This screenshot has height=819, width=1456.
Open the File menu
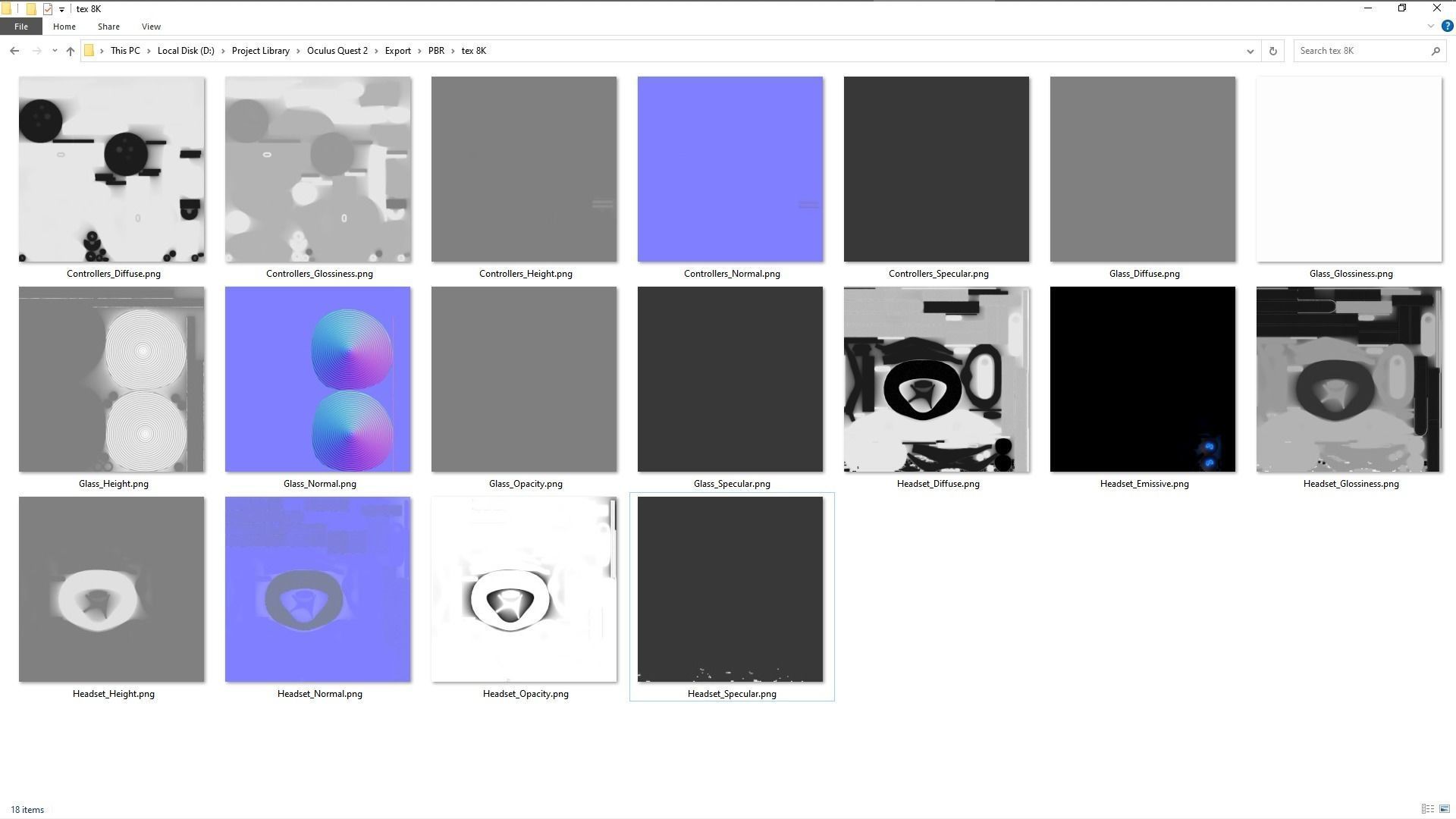20,27
